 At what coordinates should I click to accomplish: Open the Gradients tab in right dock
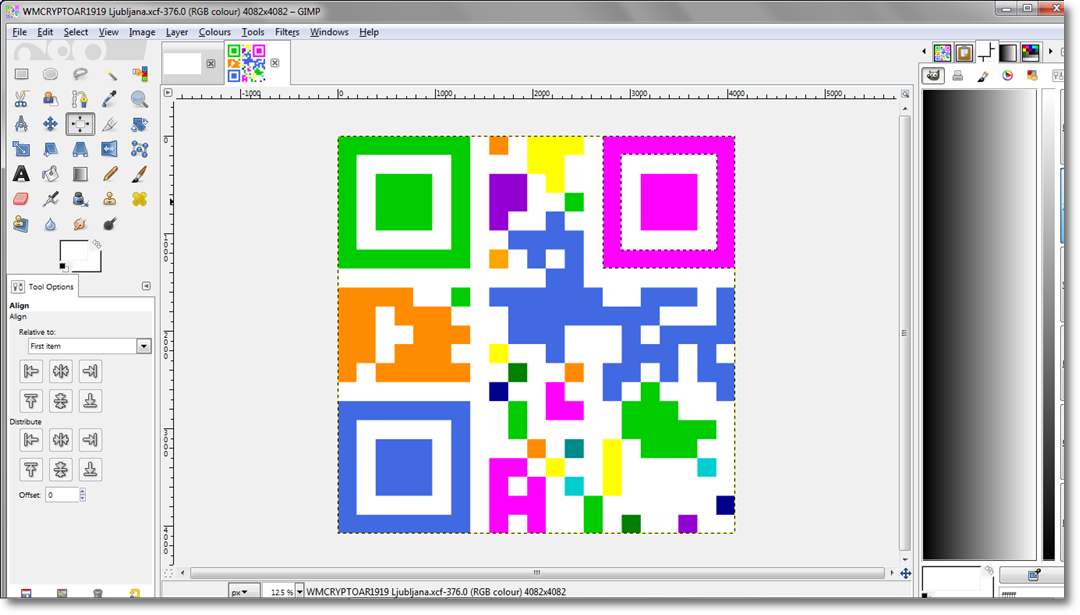pyautogui.click(x=1008, y=52)
